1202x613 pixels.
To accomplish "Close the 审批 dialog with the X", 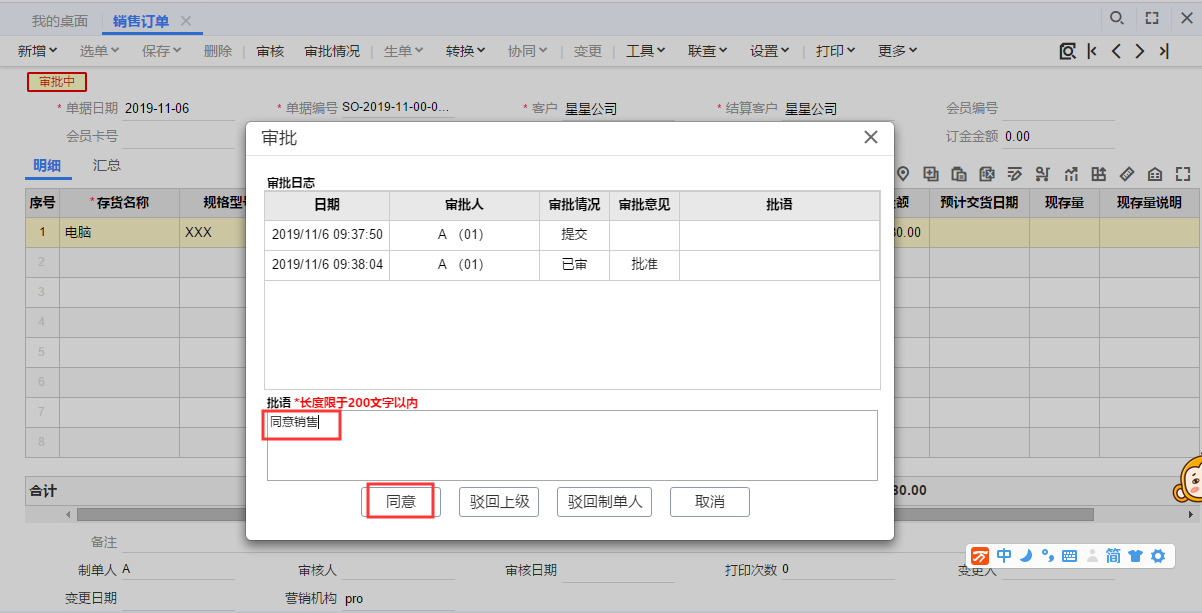I will tap(871, 138).
